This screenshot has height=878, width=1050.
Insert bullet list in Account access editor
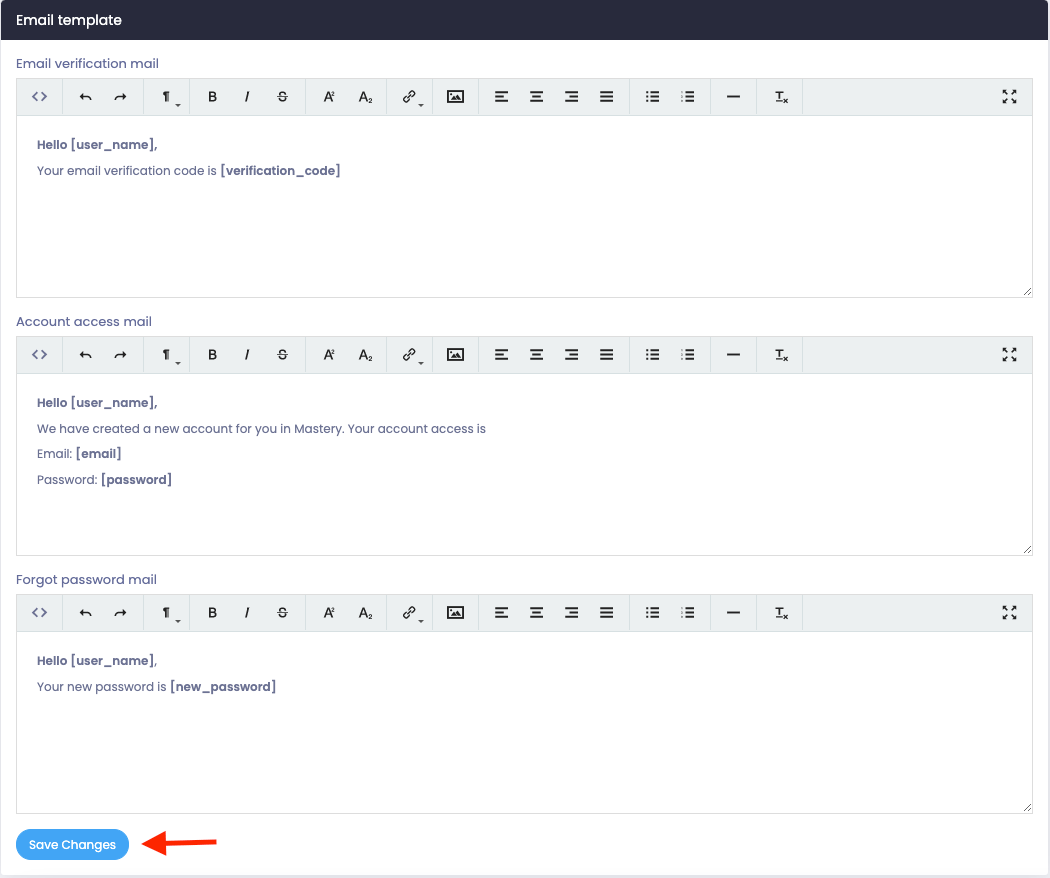coord(652,355)
